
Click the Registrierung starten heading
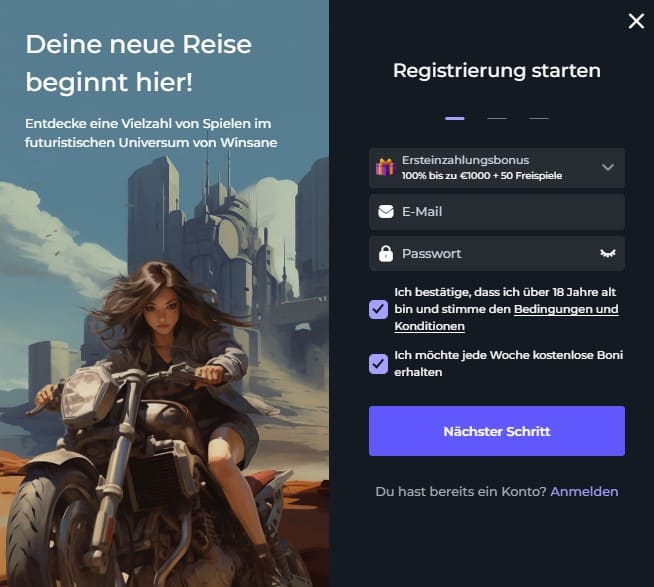[497, 71]
